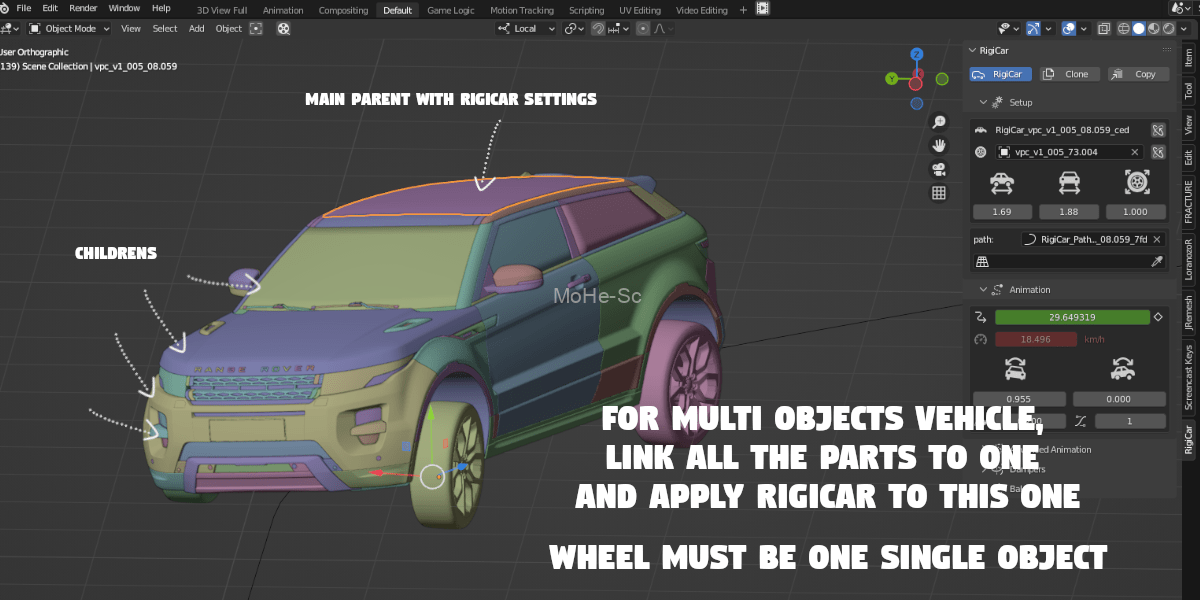Click the wheel picker icon beside vpc_v1_005_73.004
The width and height of the screenshot is (1200, 600).
pyautogui.click(x=1158, y=152)
